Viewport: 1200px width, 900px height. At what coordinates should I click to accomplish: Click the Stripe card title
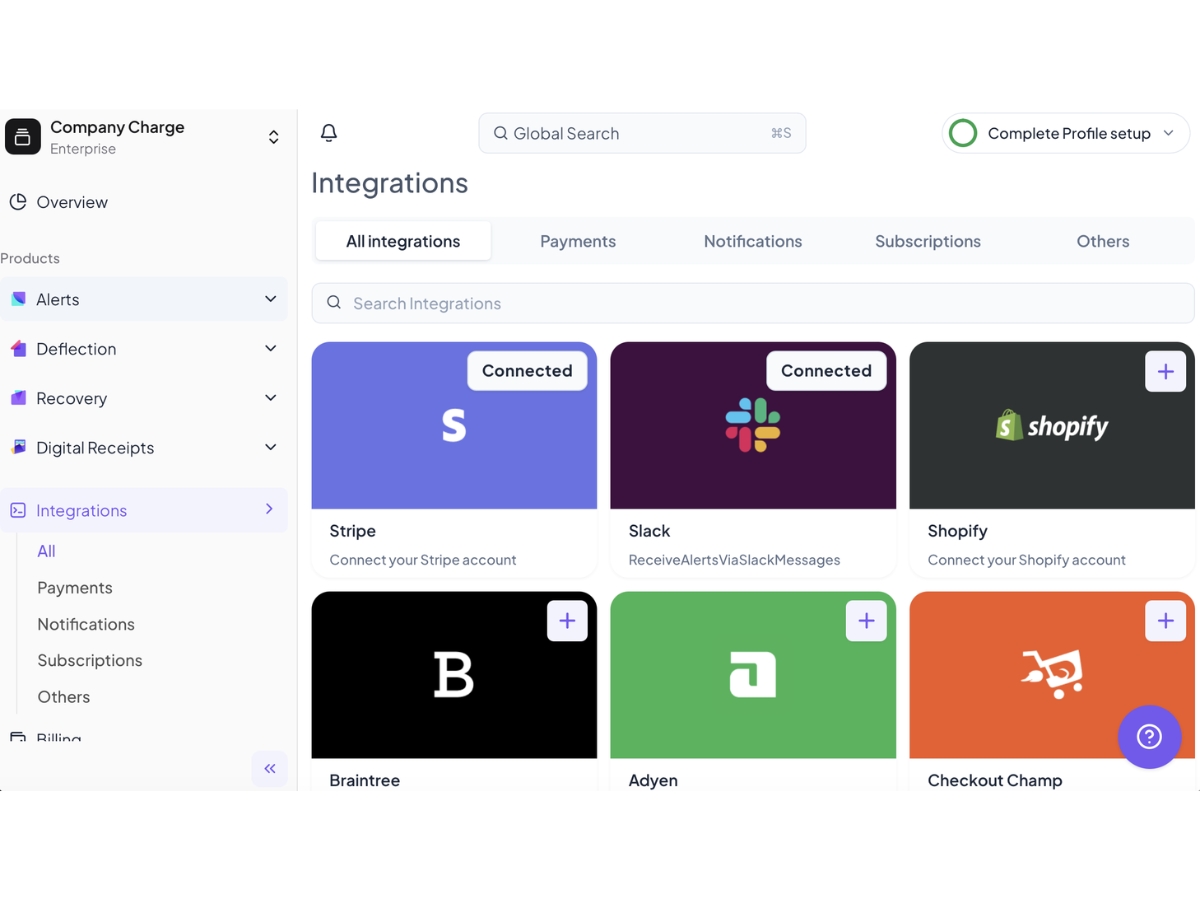[353, 531]
